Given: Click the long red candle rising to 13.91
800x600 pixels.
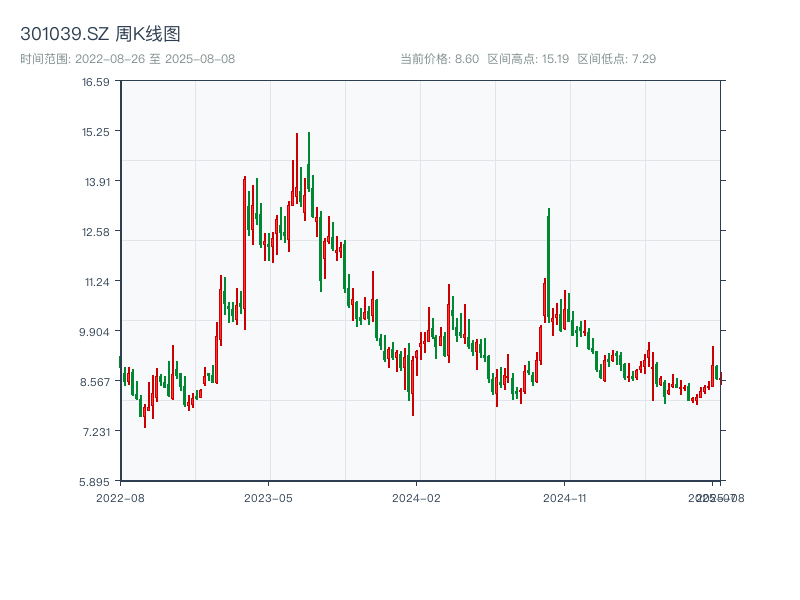Looking at the screenshot, I should (x=244, y=253).
